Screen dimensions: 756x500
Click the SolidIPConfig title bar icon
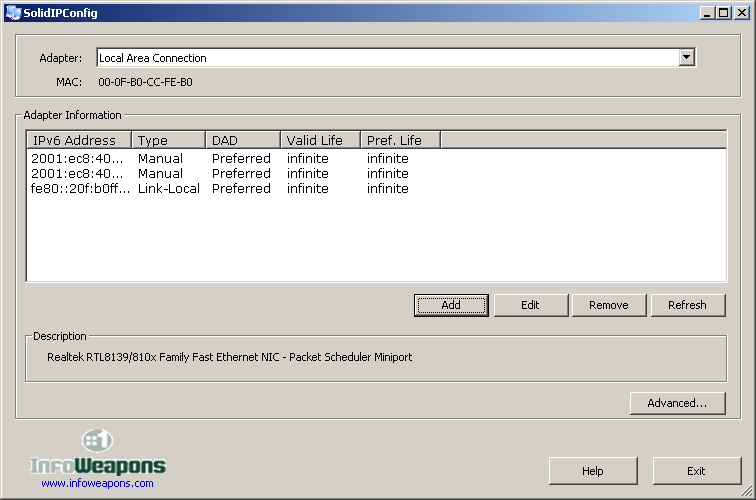click(13, 13)
